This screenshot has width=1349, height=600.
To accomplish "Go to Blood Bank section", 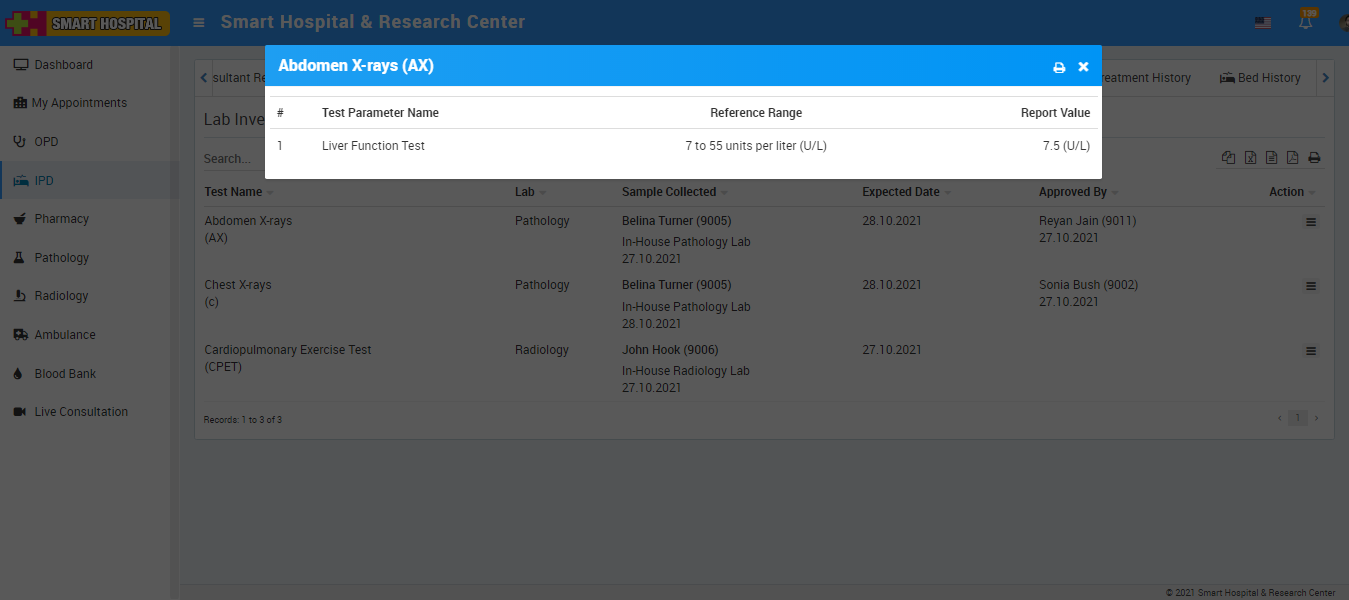I will click(x=65, y=374).
